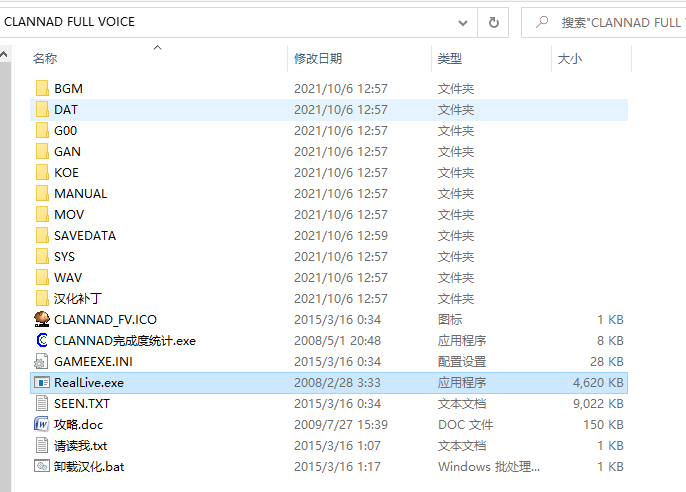Viewport: 686px width, 492px height.
Task: Click the SAVEDATA folder icon
Action: 42,235
